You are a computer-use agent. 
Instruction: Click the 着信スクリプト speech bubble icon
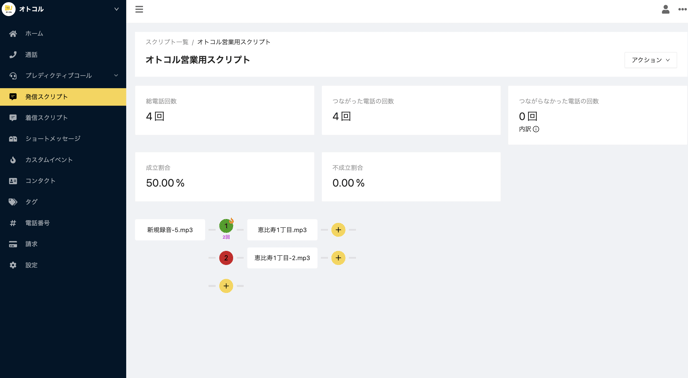coord(13,118)
